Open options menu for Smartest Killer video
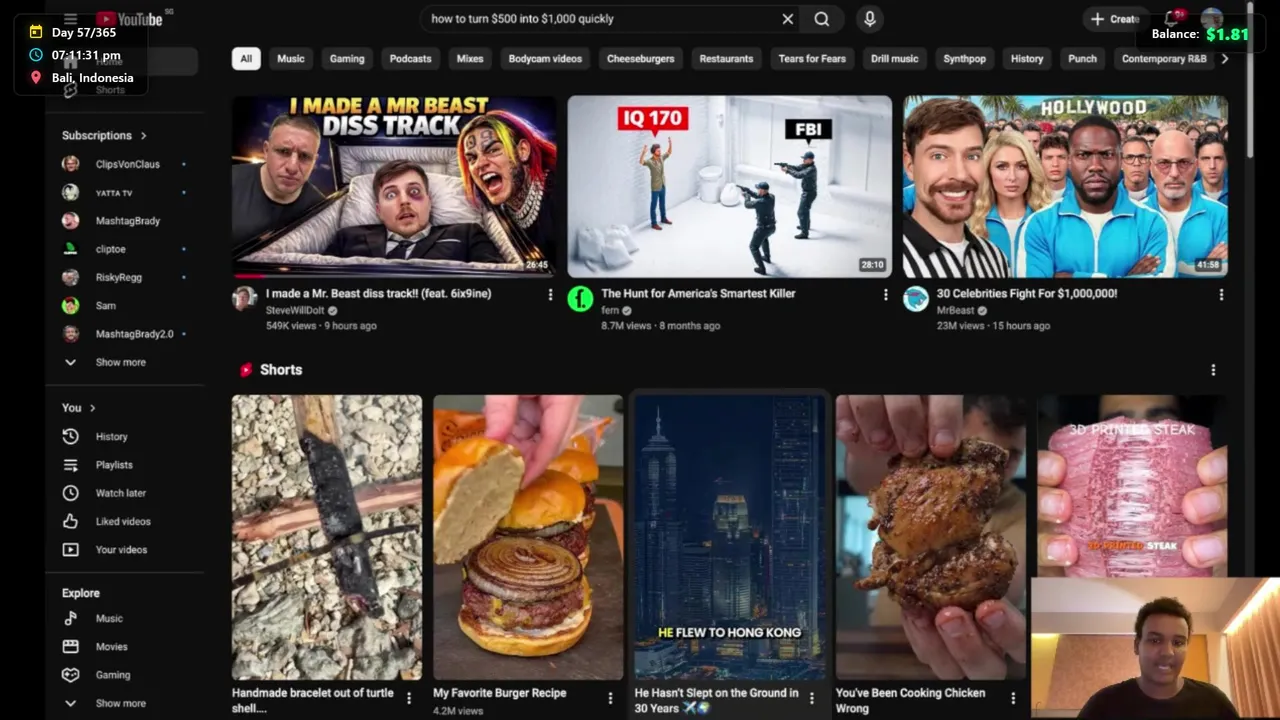Viewport: 1280px width, 720px height. (885, 294)
